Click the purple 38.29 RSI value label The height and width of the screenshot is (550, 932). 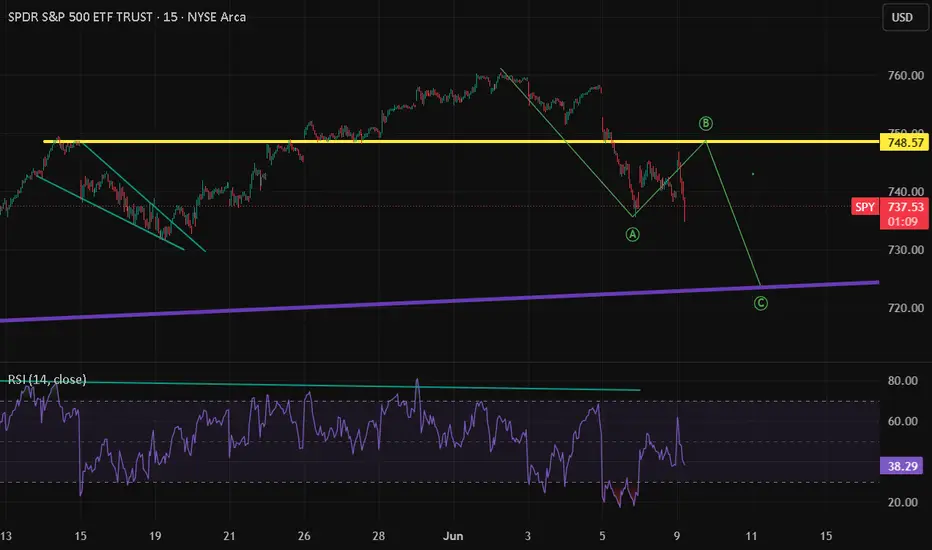[x=902, y=466]
